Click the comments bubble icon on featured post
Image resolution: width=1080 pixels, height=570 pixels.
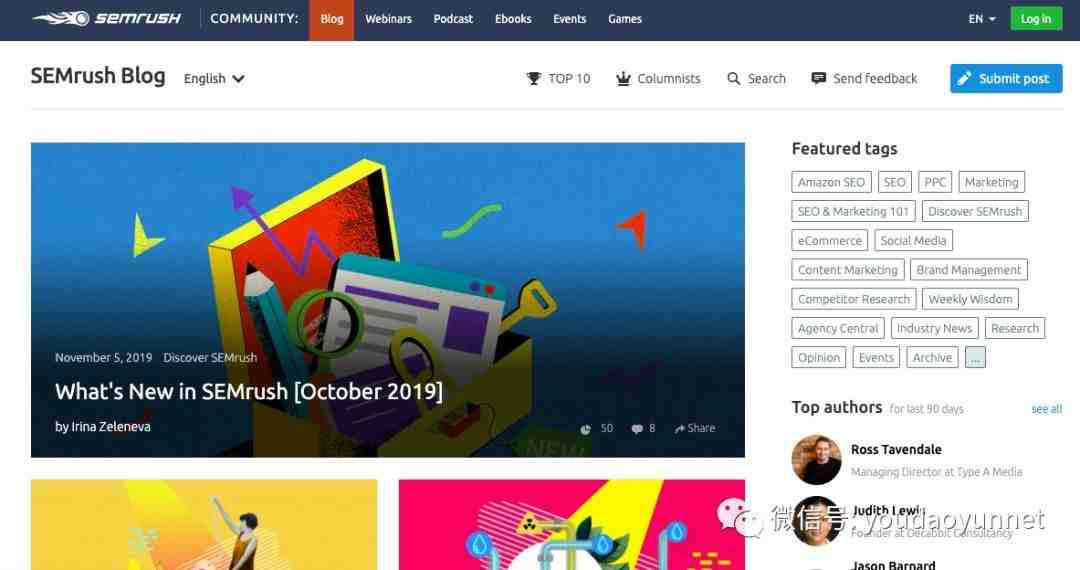637,429
